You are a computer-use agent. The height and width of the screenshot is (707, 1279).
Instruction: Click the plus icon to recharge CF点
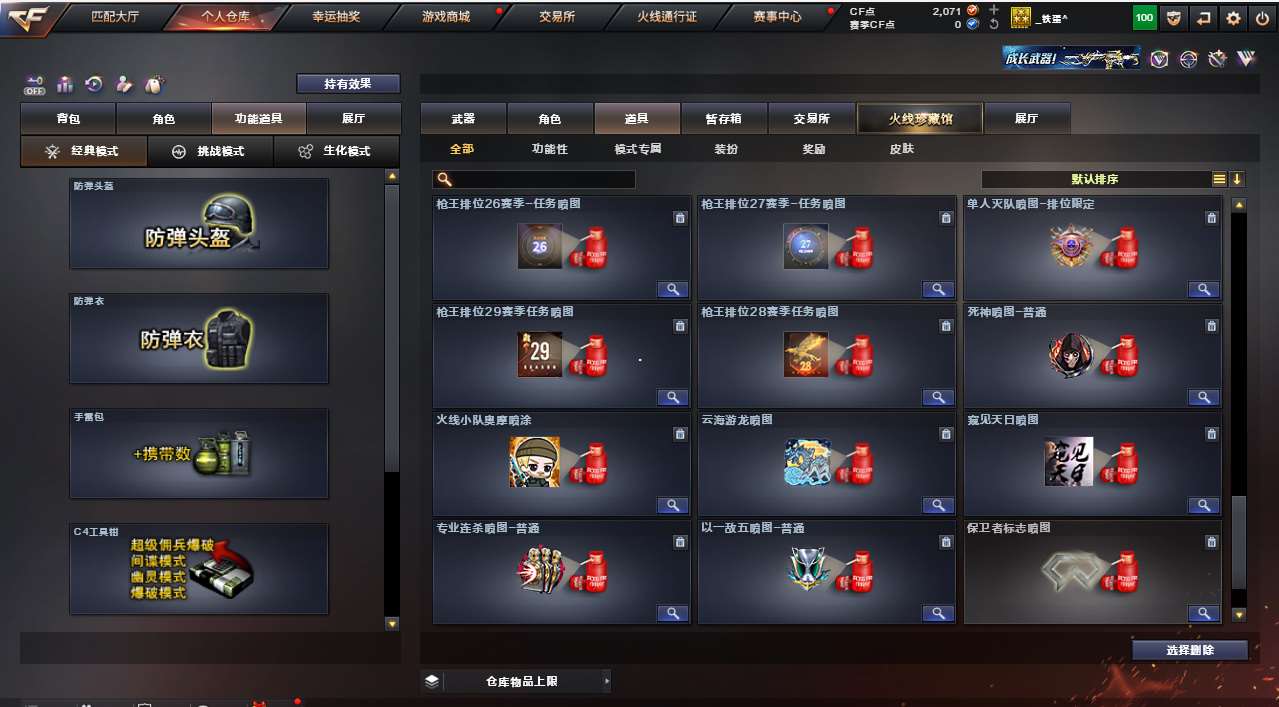[994, 10]
